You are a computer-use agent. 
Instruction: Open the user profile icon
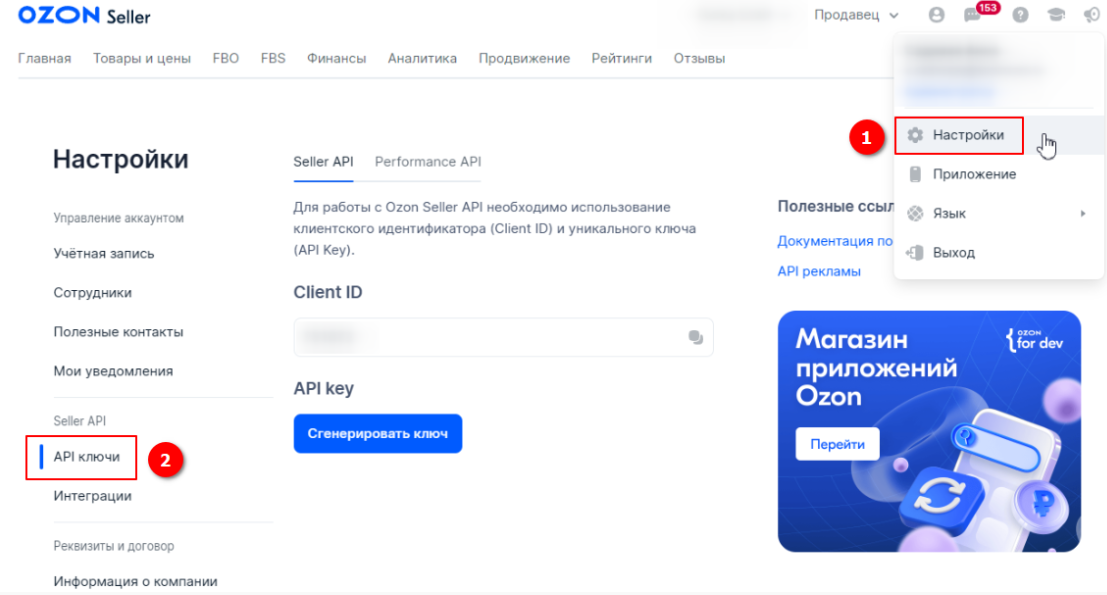[936, 15]
